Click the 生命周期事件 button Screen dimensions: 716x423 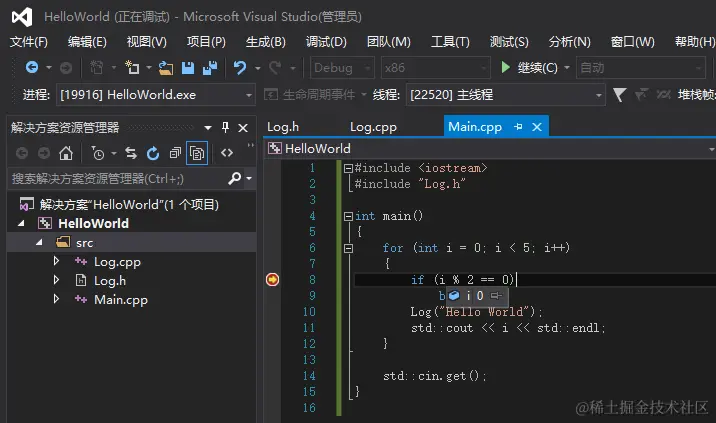click(311, 95)
